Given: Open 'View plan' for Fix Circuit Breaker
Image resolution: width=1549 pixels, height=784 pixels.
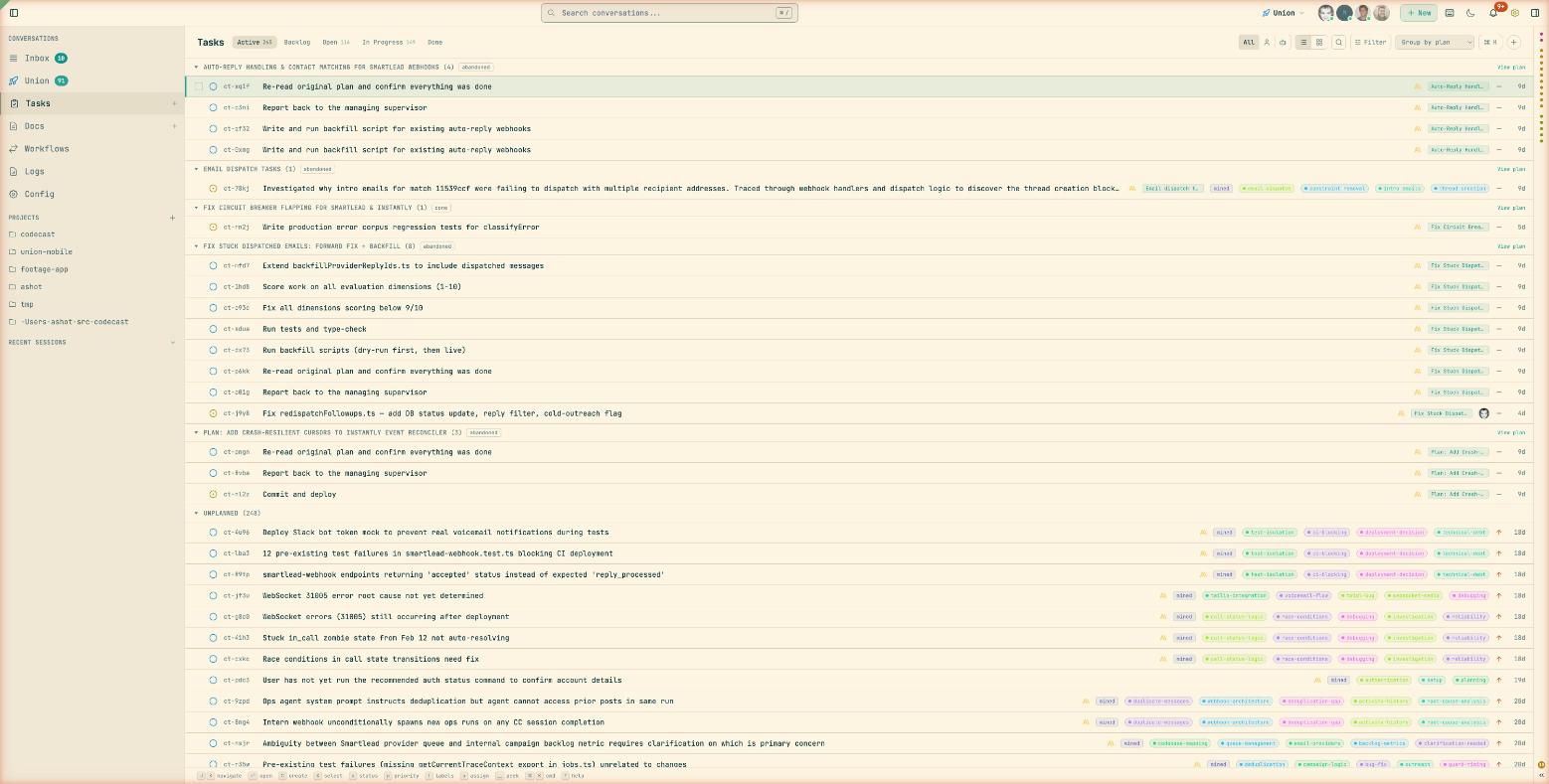Looking at the screenshot, I should [1509, 208].
